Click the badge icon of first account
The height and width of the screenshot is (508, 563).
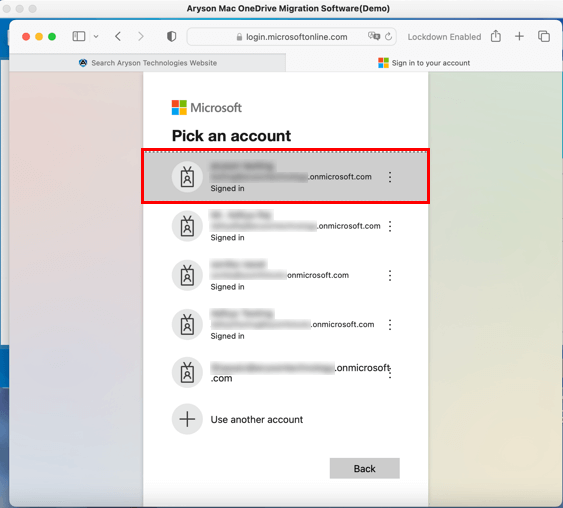point(187,177)
